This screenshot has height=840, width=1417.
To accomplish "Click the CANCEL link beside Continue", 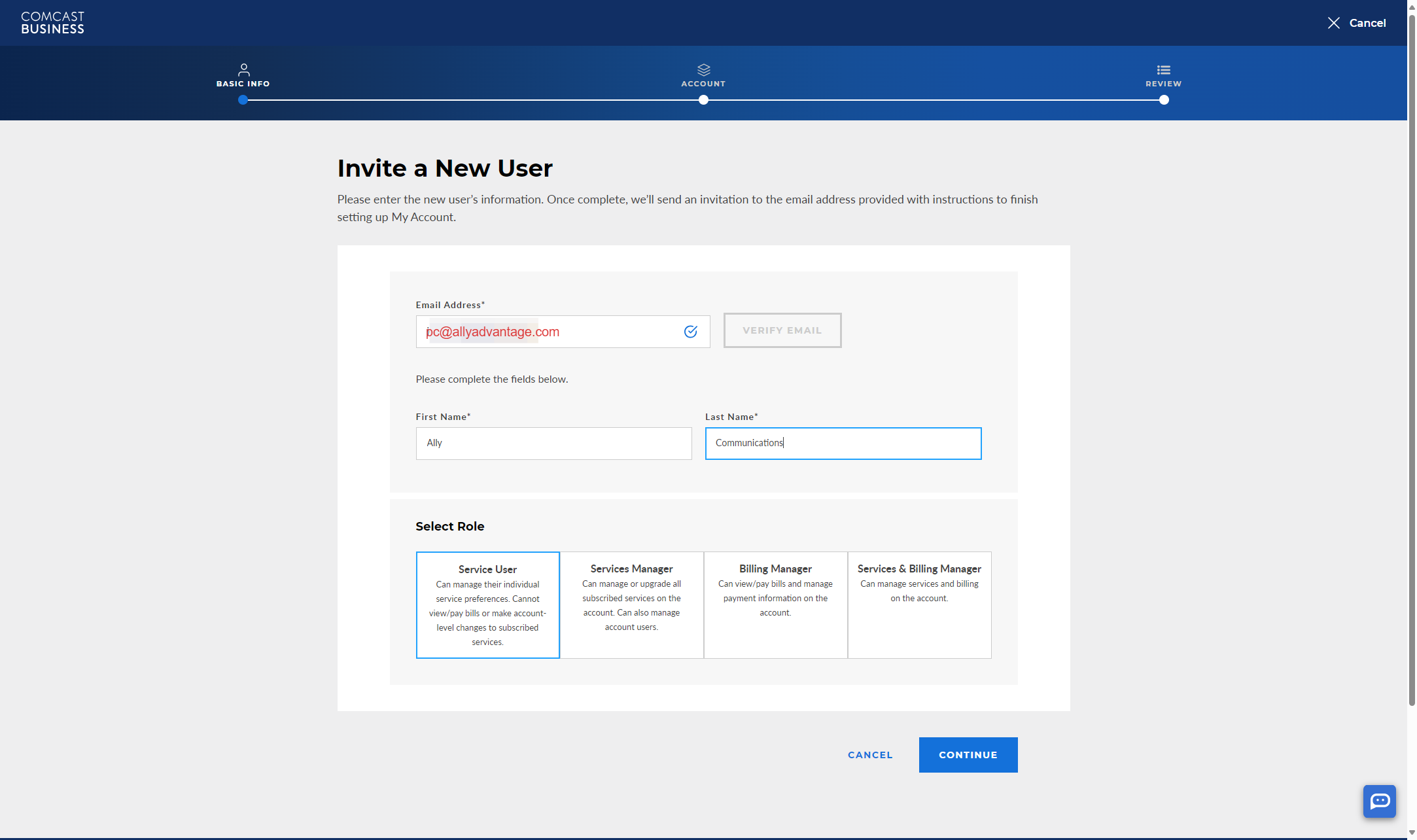I will [869, 754].
